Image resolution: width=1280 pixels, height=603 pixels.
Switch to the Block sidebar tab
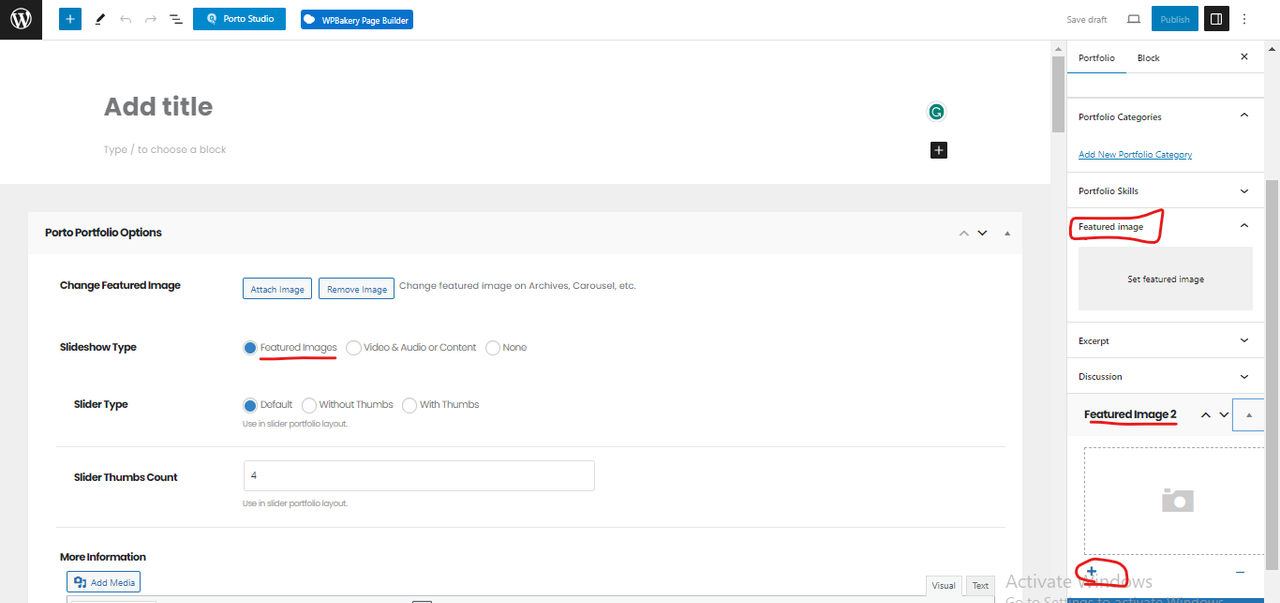tap(1148, 58)
